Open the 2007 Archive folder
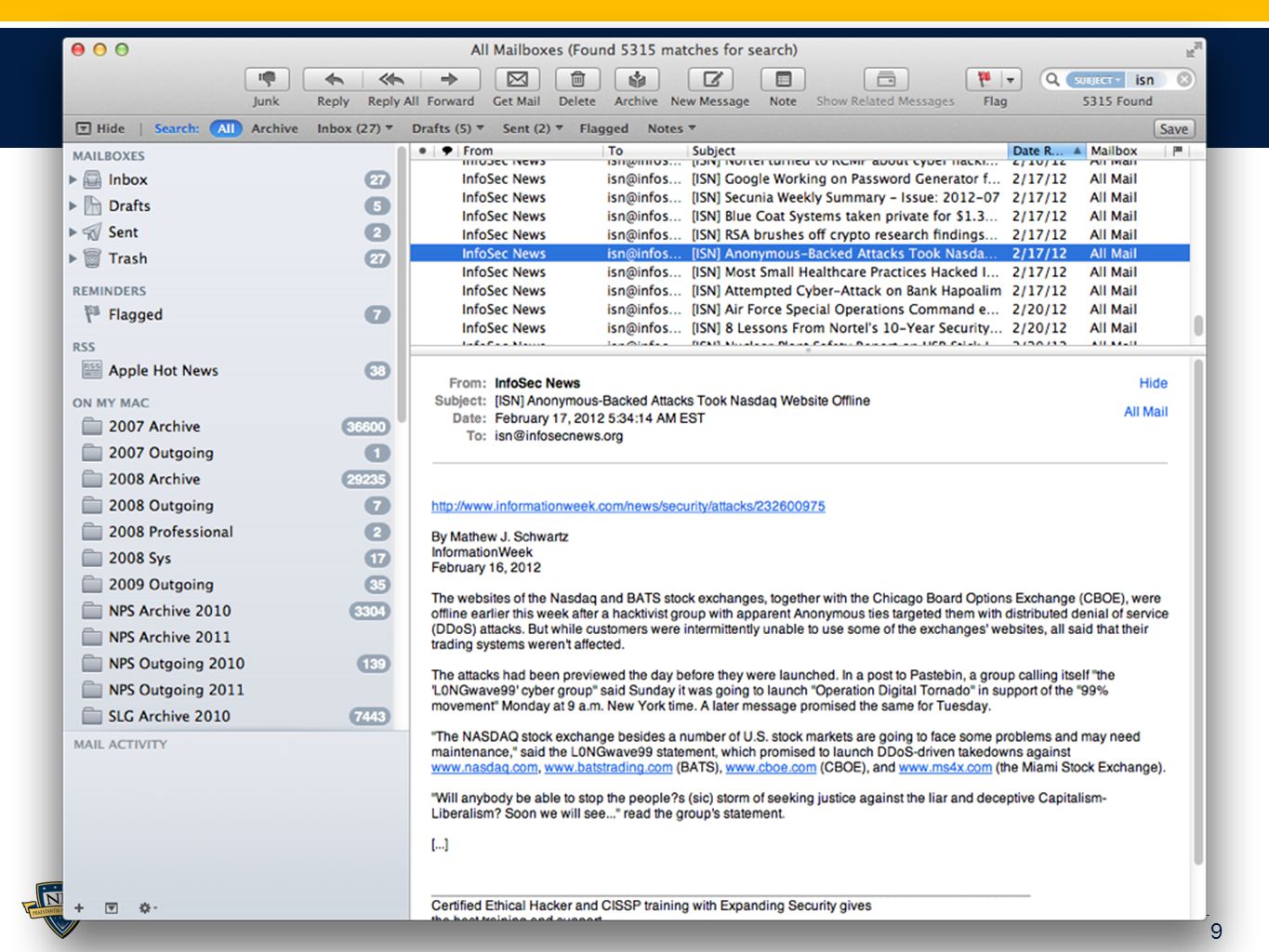Image resolution: width=1269 pixels, height=952 pixels. (x=231, y=427)
